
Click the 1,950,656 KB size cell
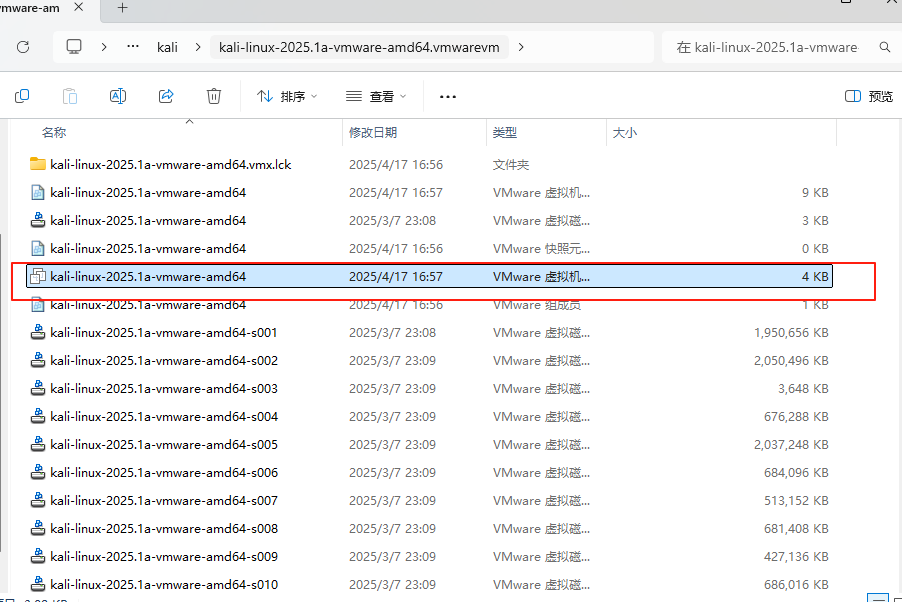(791, 333)
